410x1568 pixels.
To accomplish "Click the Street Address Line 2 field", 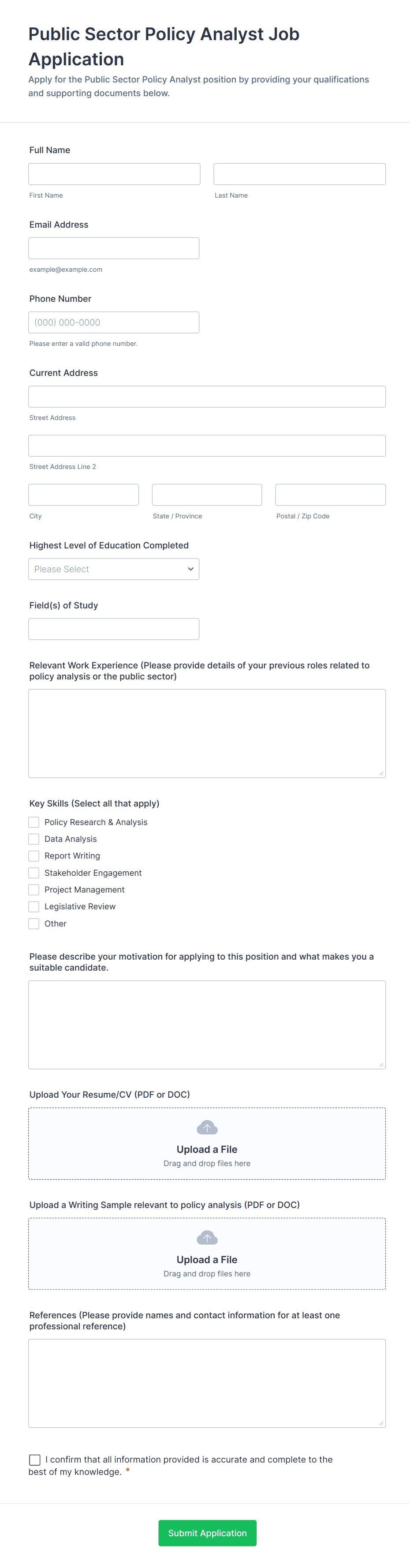I will tap(207, 446).
